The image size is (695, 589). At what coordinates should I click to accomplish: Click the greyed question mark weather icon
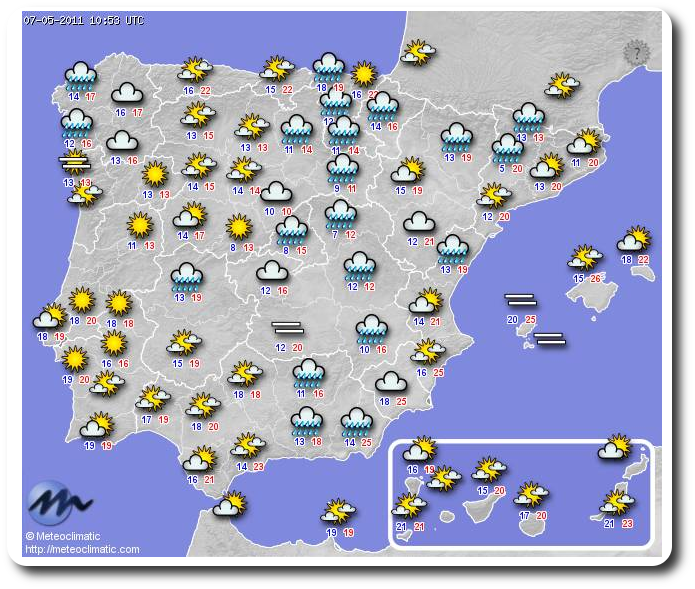[636, 53]
